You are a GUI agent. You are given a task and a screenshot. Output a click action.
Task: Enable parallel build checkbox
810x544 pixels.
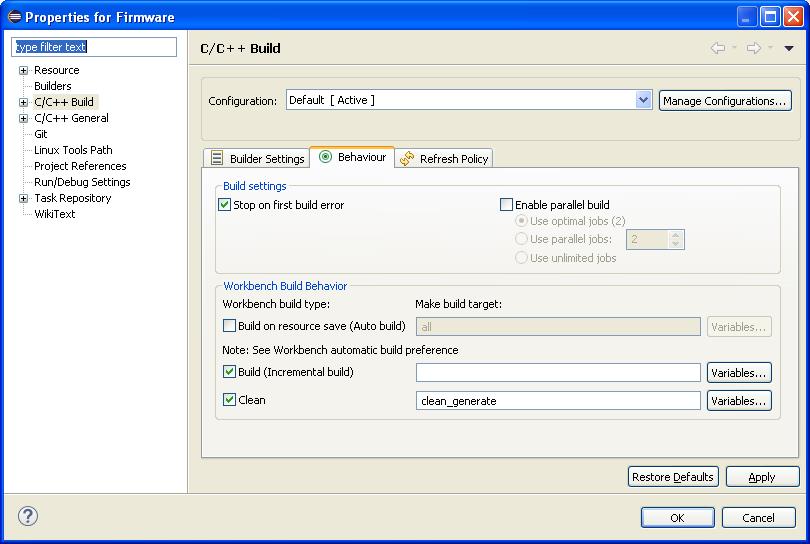pos(506,205)
